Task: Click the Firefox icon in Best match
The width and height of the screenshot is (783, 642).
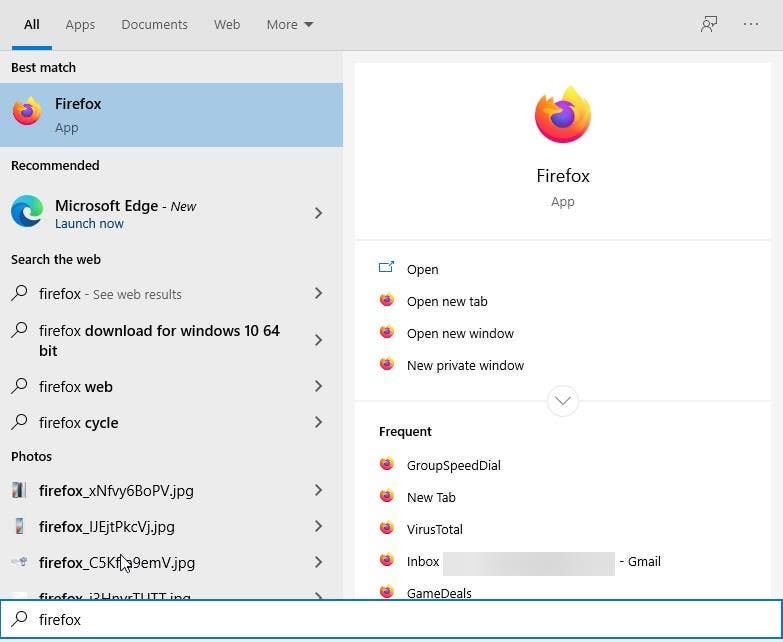Action: [27, 113]
